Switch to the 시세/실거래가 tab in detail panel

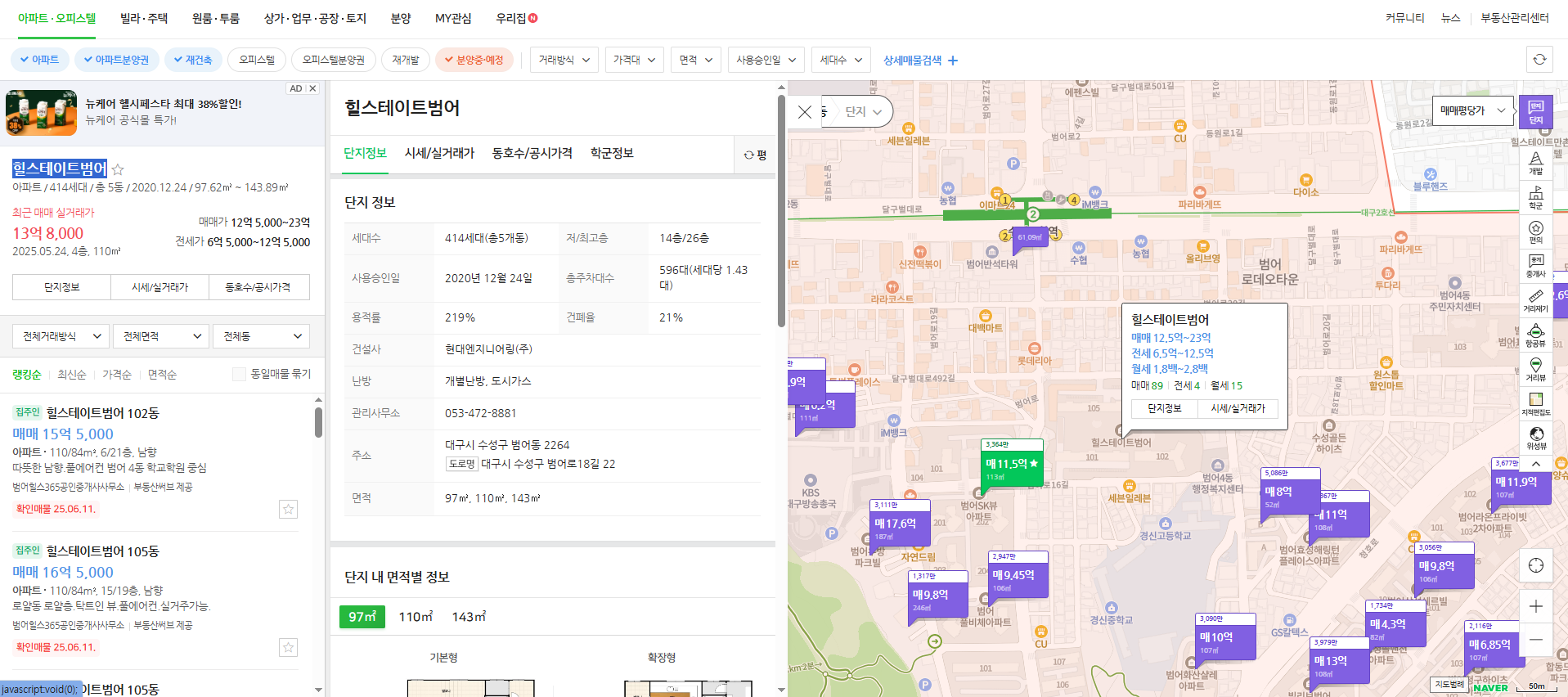pyautogui.click(x=439, y=153)
